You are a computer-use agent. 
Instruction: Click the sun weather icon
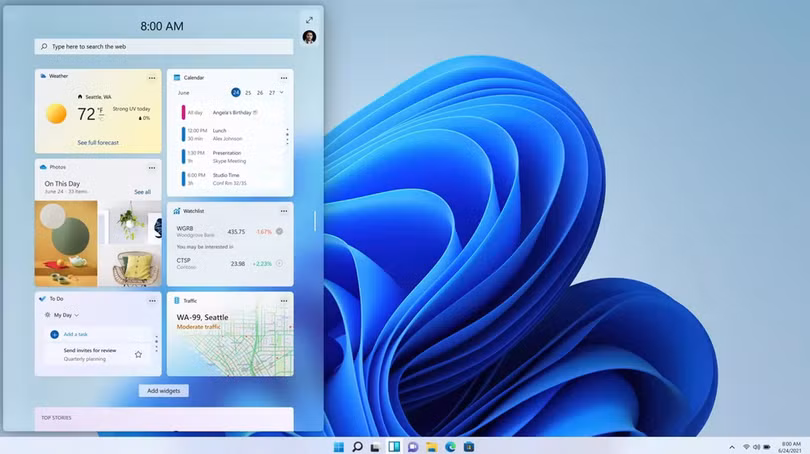pos(56,114)
